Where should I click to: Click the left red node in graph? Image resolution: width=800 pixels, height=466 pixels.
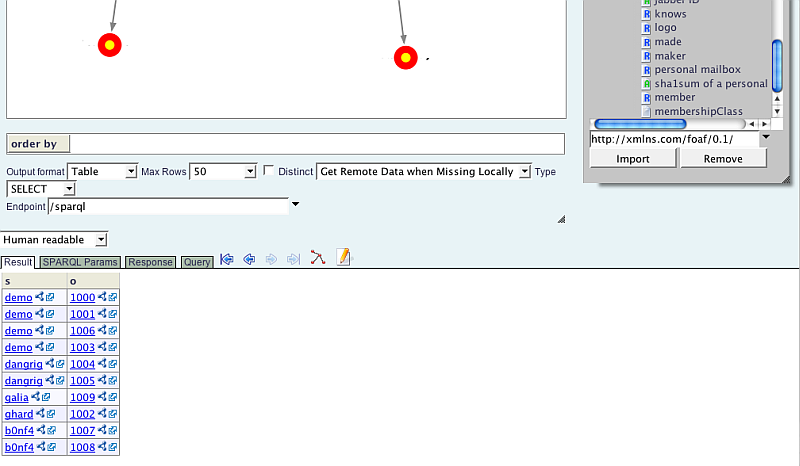[110, 45]
